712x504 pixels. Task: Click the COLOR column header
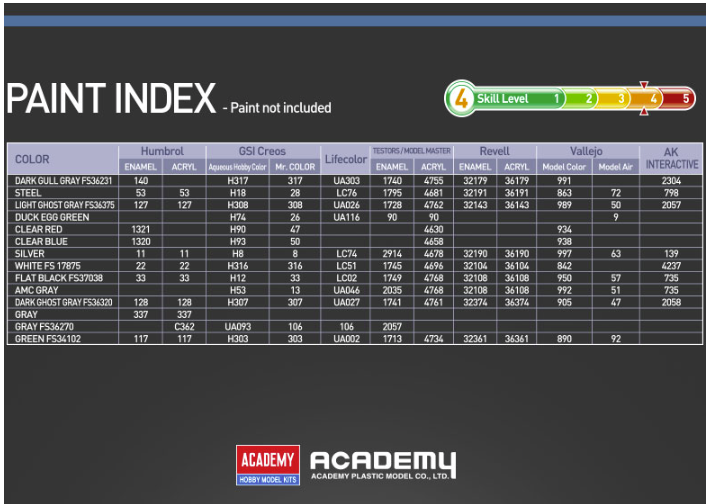pos(32,159)
